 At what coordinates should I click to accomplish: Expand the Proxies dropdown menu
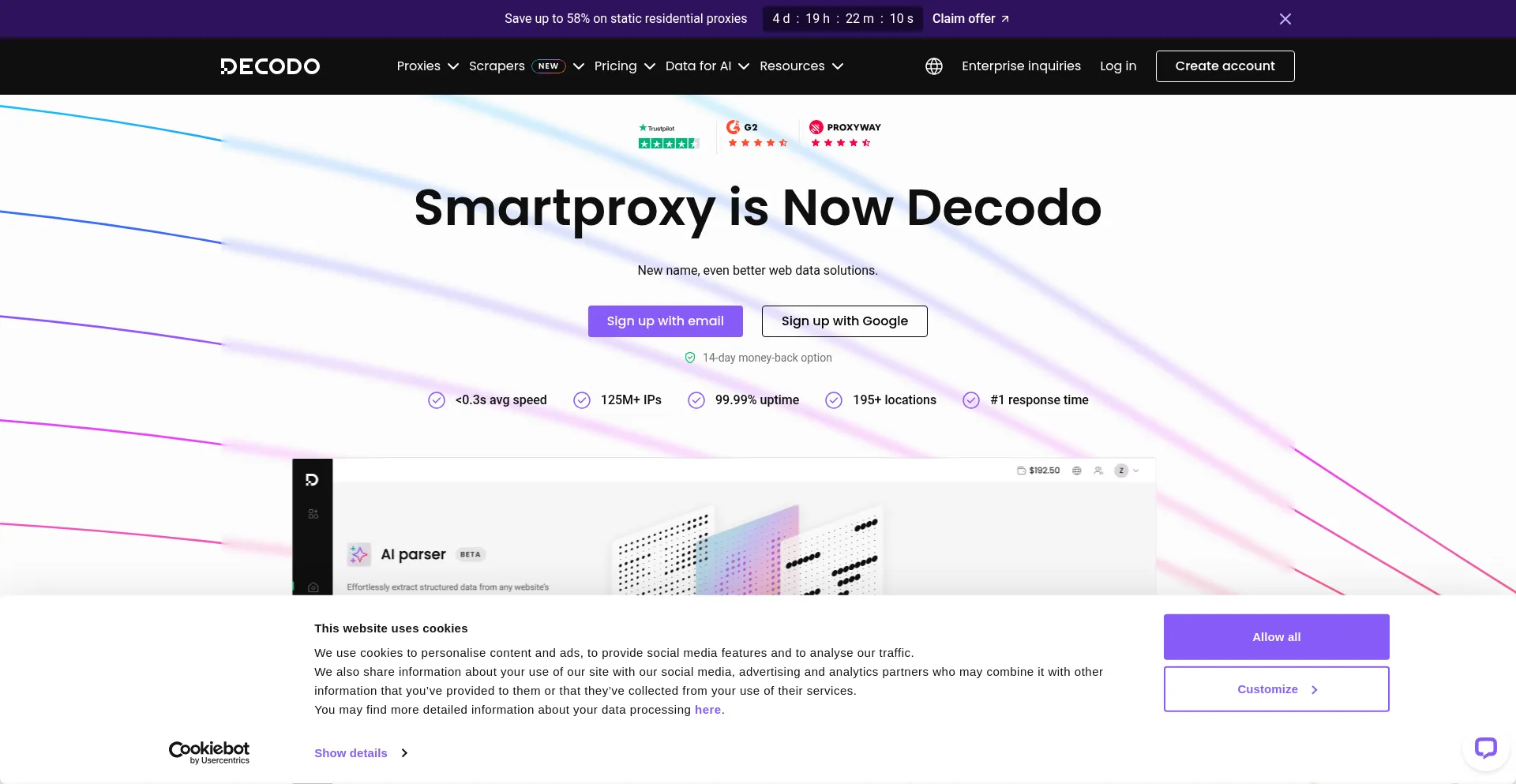tap(427, 66)
